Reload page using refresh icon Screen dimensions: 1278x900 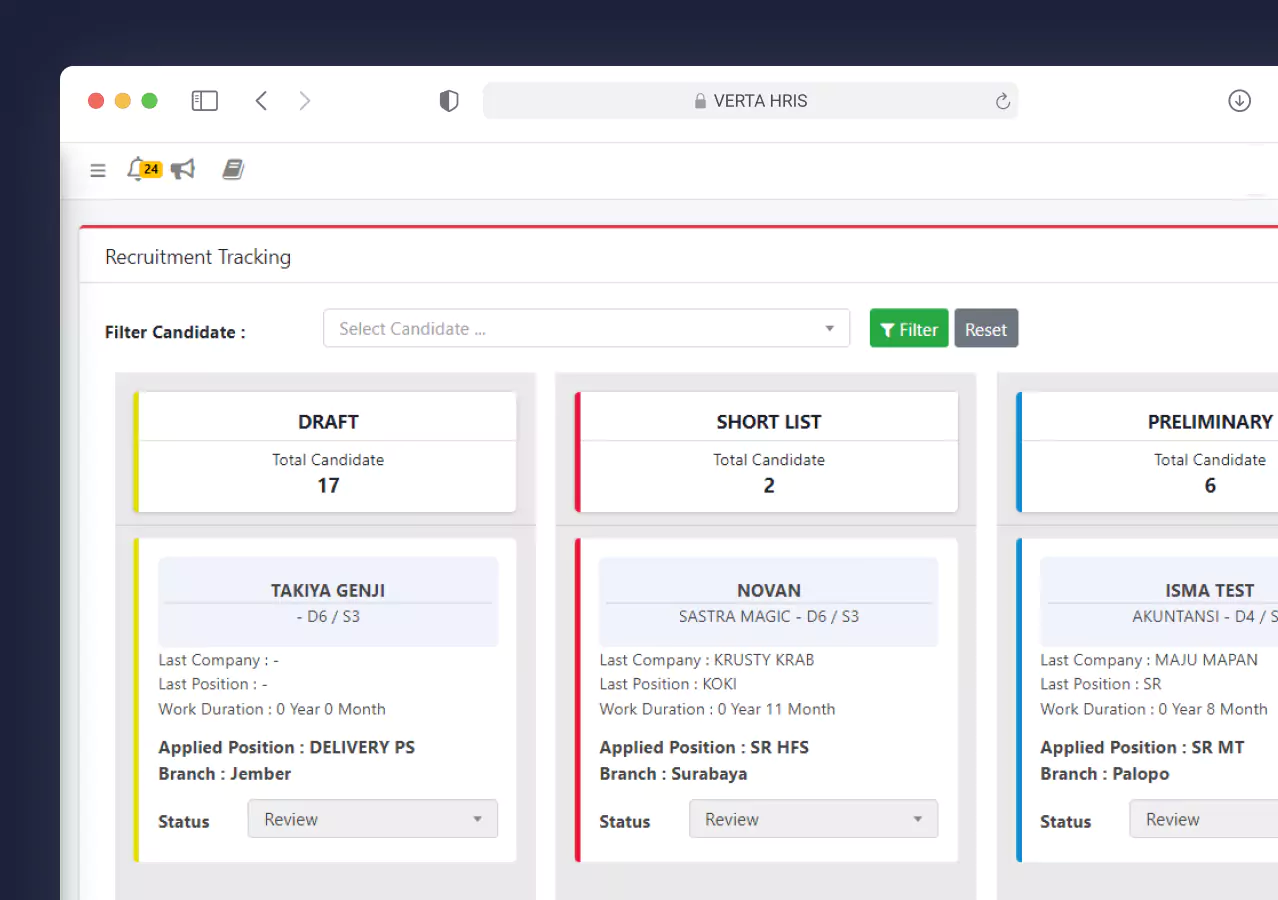[1002, 101]
